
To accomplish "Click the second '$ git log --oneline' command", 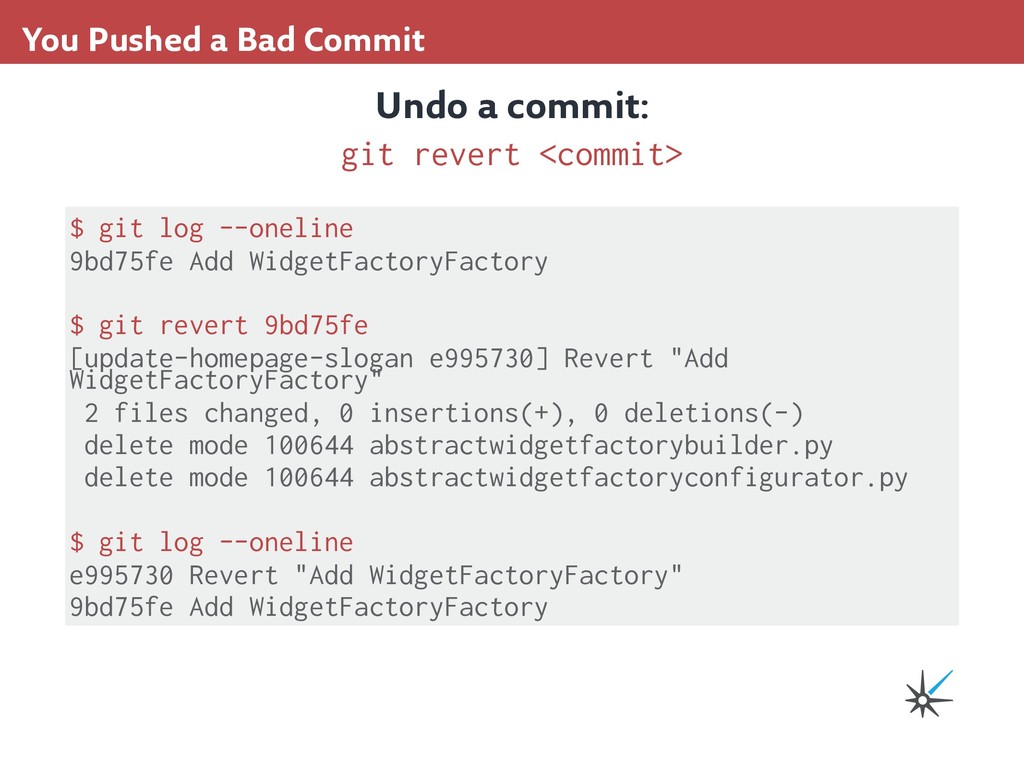I will 211,542.
